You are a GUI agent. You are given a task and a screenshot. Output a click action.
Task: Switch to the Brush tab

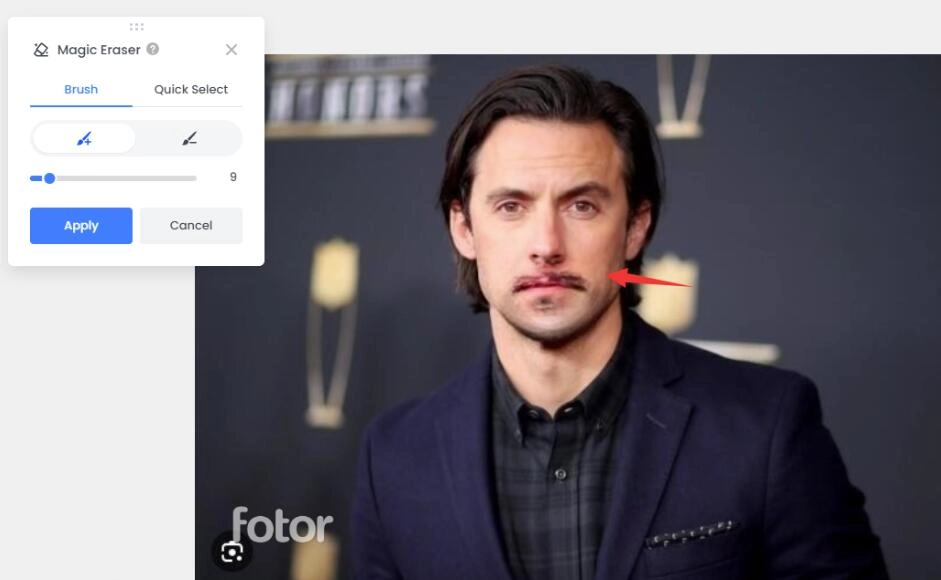81,89
